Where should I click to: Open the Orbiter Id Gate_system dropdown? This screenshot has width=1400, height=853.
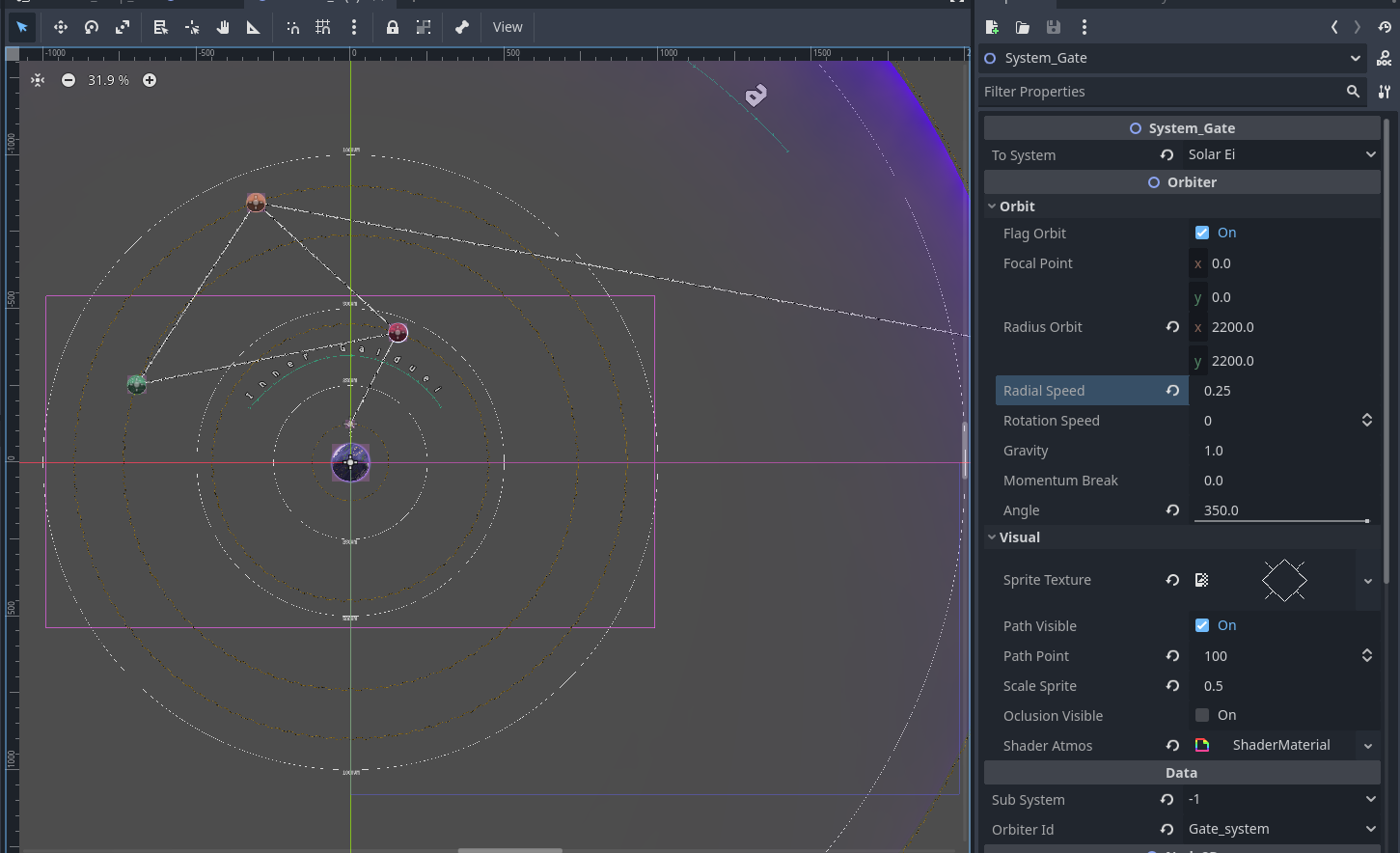click(1282, 829)
